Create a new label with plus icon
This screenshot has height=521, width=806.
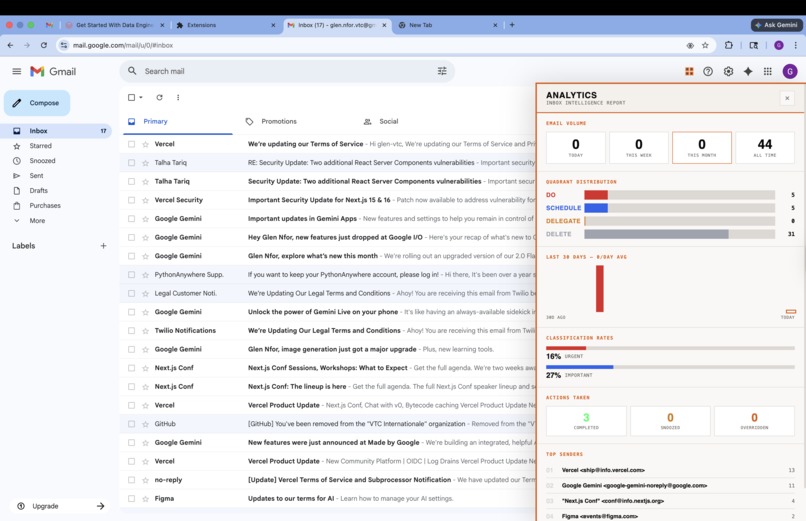(103, 246)
